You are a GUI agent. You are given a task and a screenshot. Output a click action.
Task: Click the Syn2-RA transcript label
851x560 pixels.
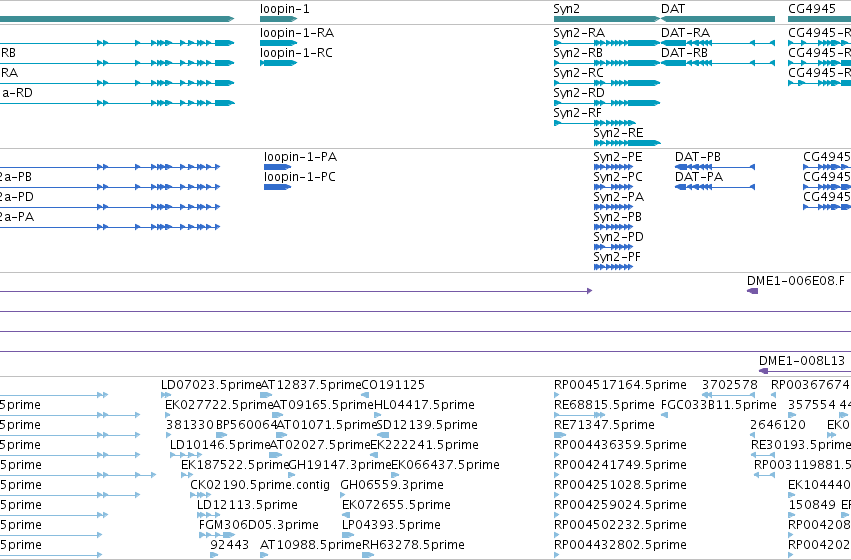(579, 33)
